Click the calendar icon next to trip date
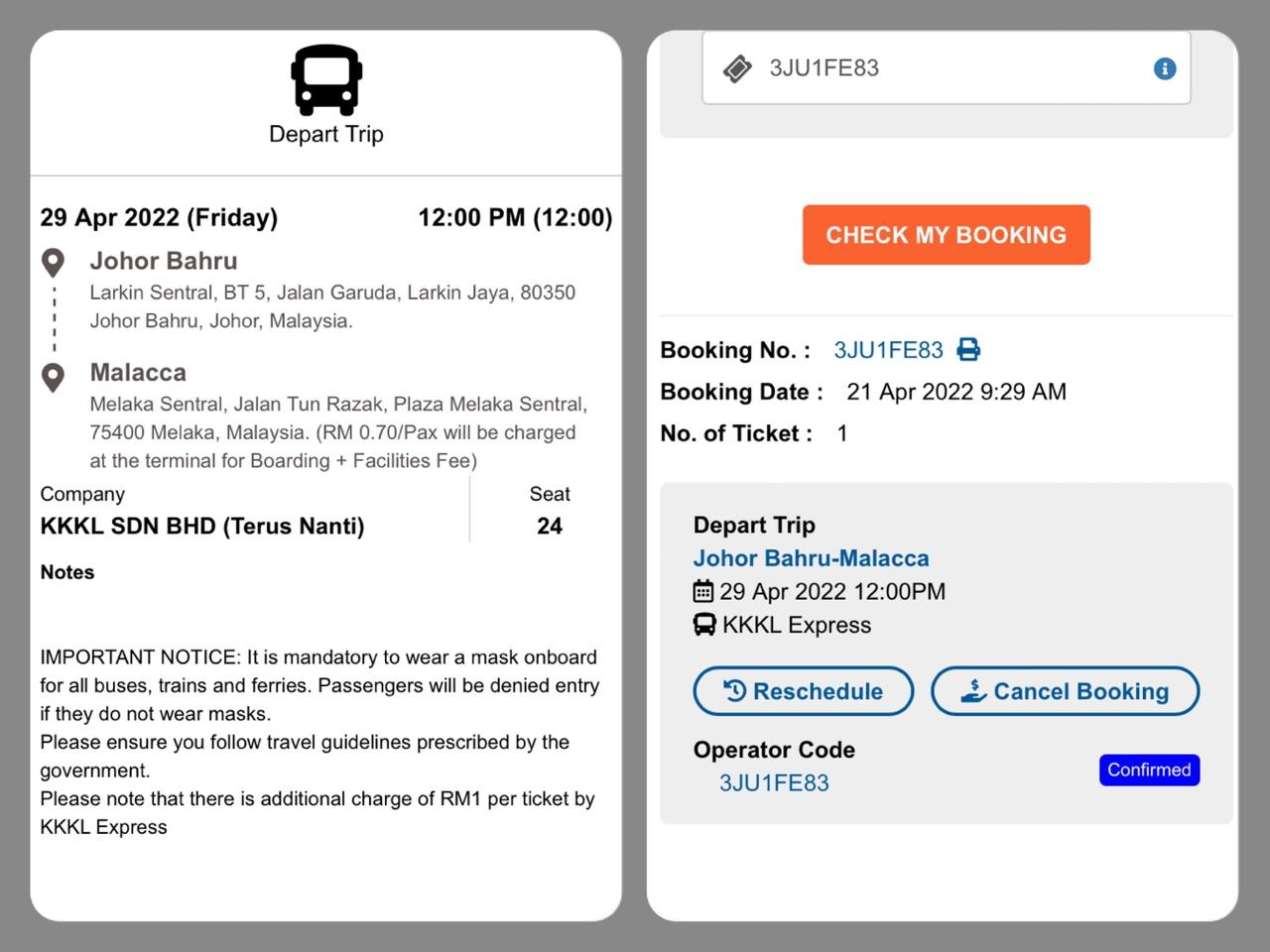Viewport: 1270px width, 952px height. pyautogui.click(x=702, y=591)
